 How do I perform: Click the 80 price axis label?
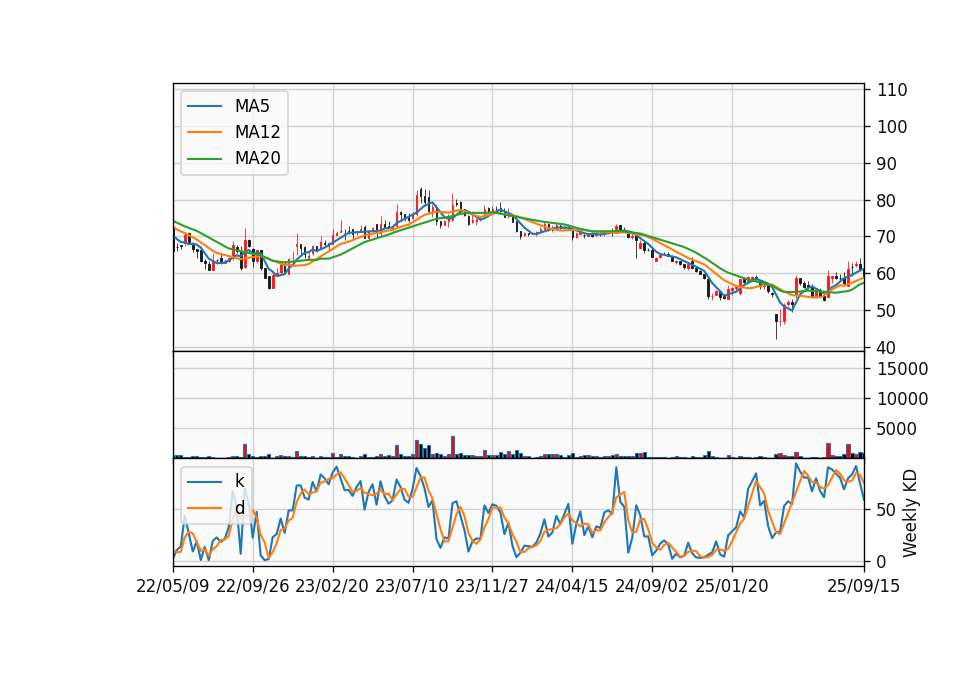(x=887, y=201)
